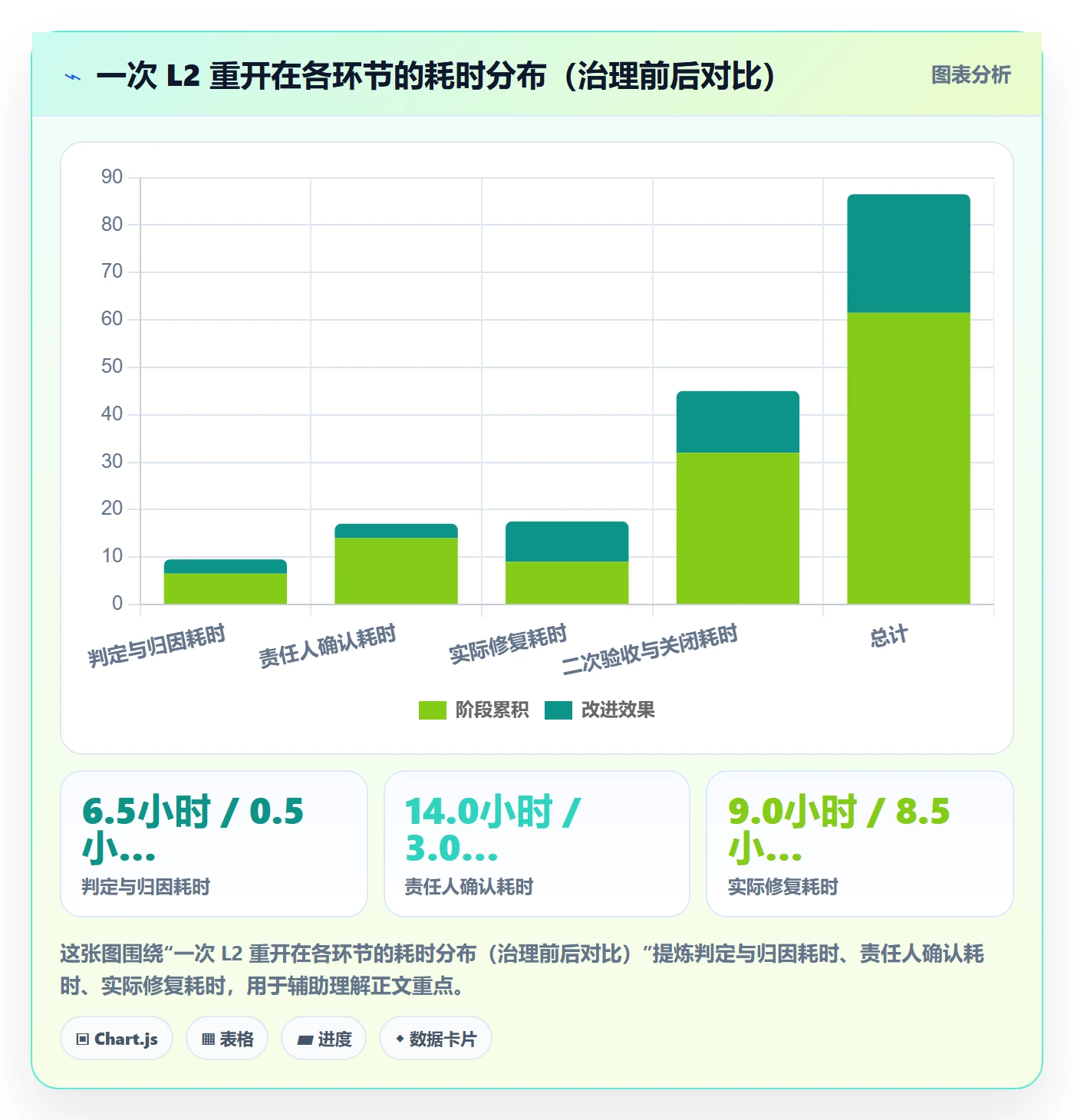This screenshot has width=1074, height=1120.
Task: Toggle the green 阶段累积 legend swatch
Action: (x=432, y=710)
